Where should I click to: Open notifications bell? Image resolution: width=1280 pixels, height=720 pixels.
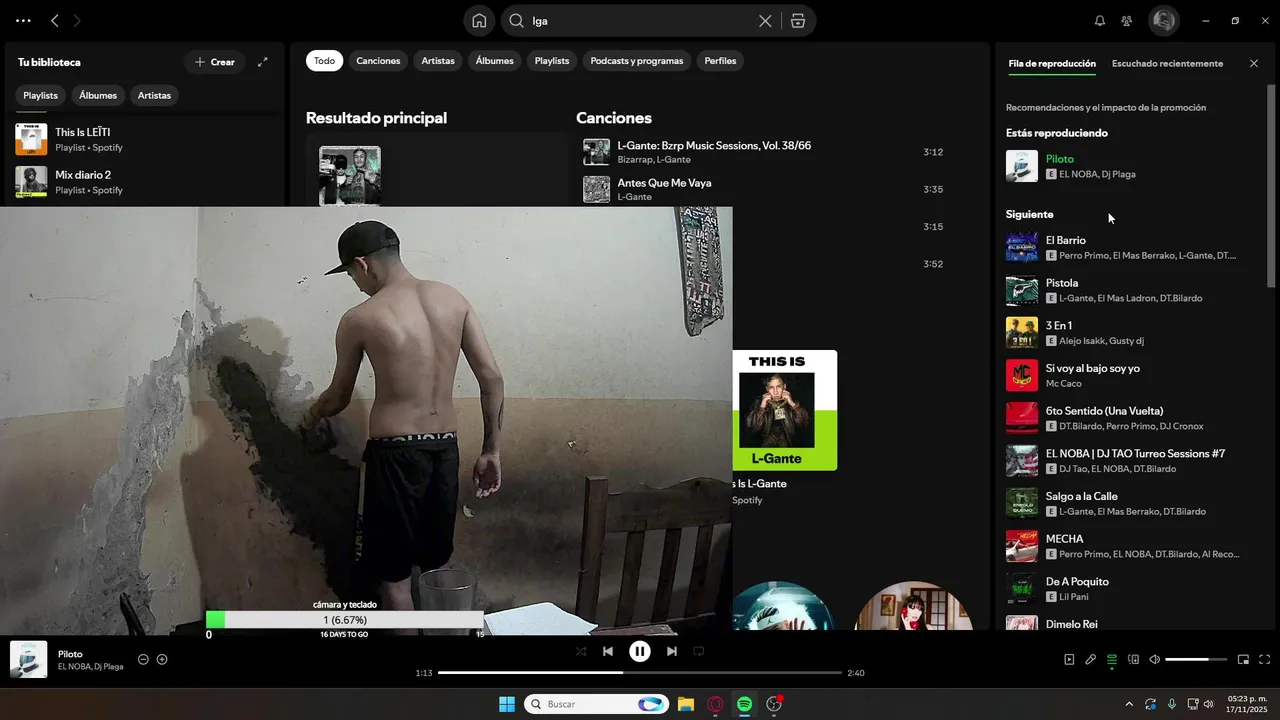click(1100, 21)
